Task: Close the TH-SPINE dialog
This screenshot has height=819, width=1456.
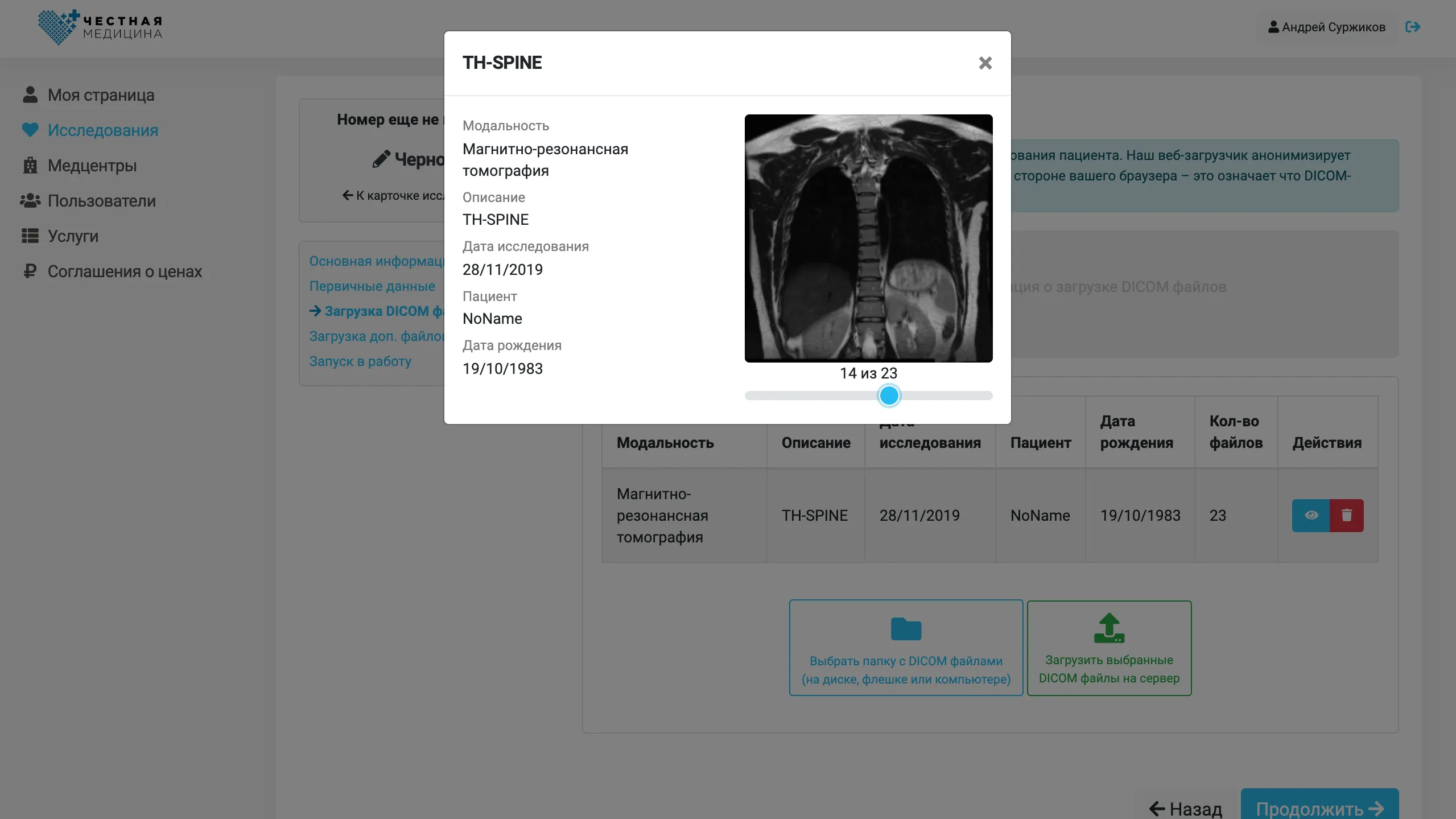Action: [x=985, y=63]
